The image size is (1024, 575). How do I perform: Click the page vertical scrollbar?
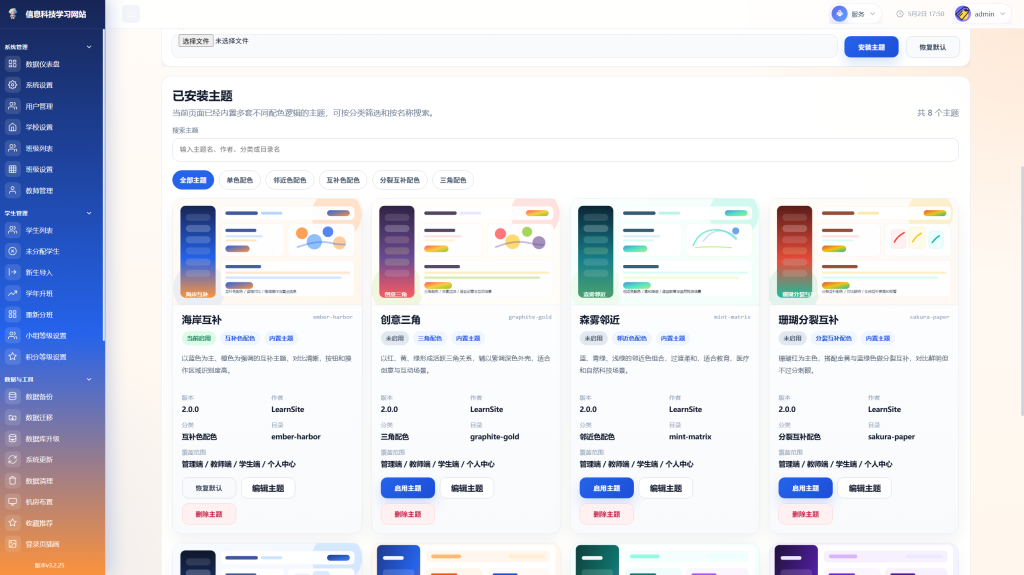pos(1021,291)
